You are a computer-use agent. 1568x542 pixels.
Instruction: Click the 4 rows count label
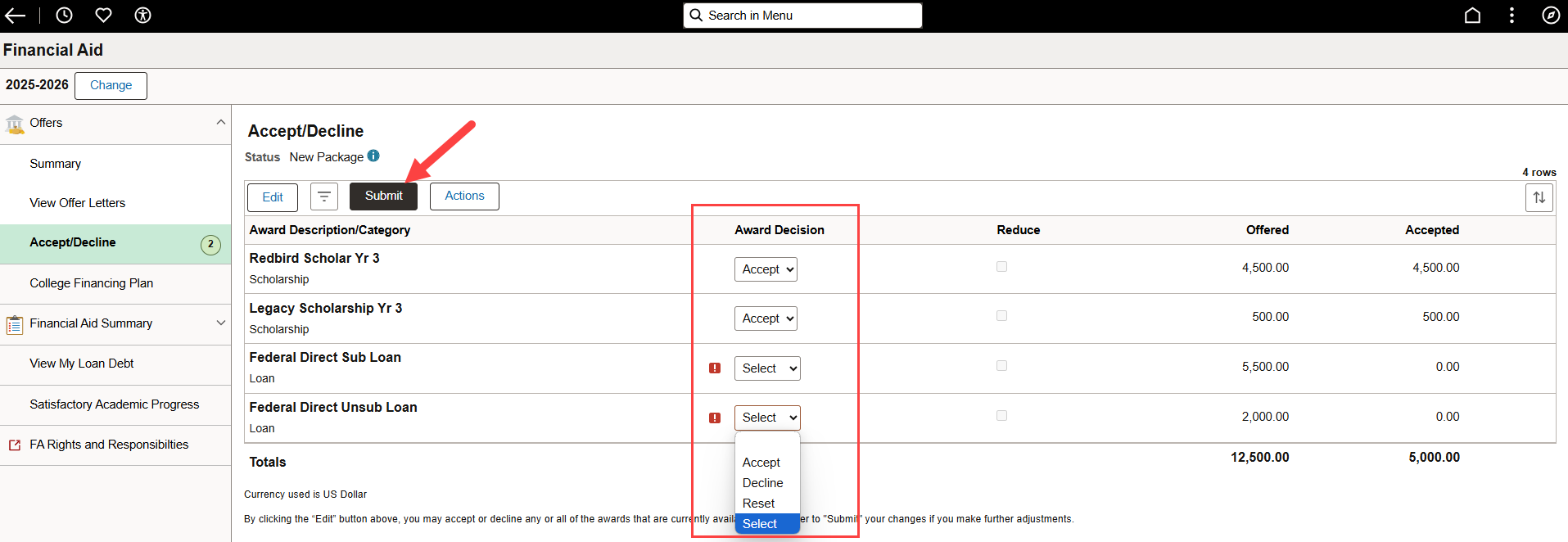click(1539, 172)
